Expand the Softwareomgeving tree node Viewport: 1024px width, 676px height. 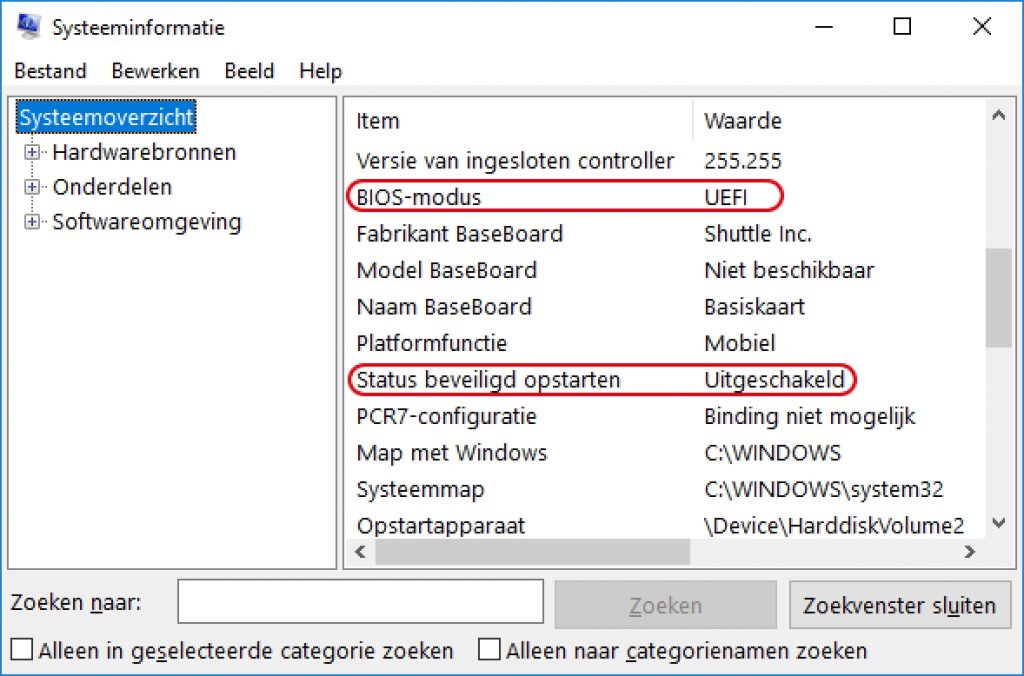pyautogui.click(x=32, y=222)
